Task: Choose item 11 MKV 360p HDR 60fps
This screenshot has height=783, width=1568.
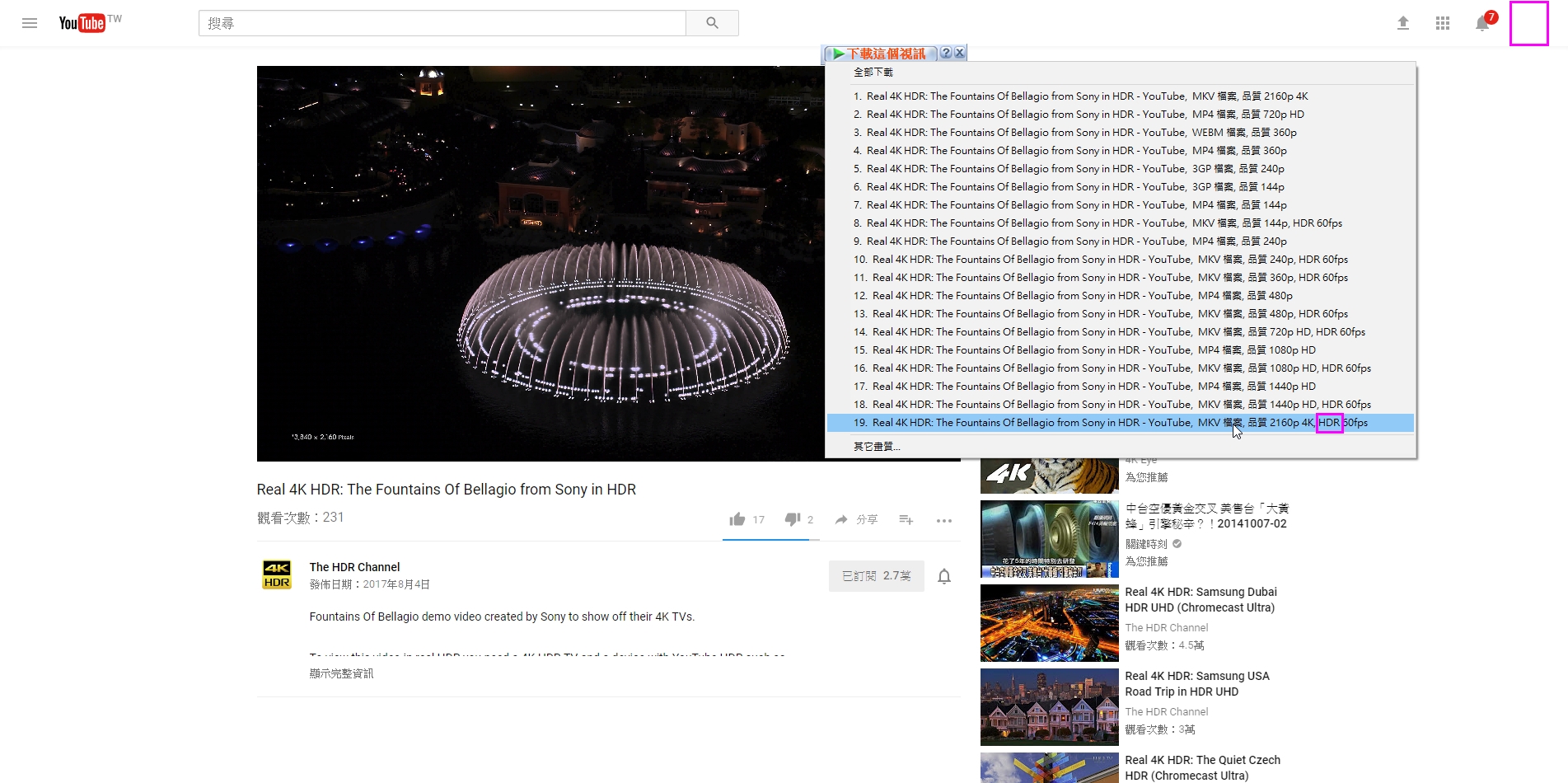Action: coord(1121,278)
